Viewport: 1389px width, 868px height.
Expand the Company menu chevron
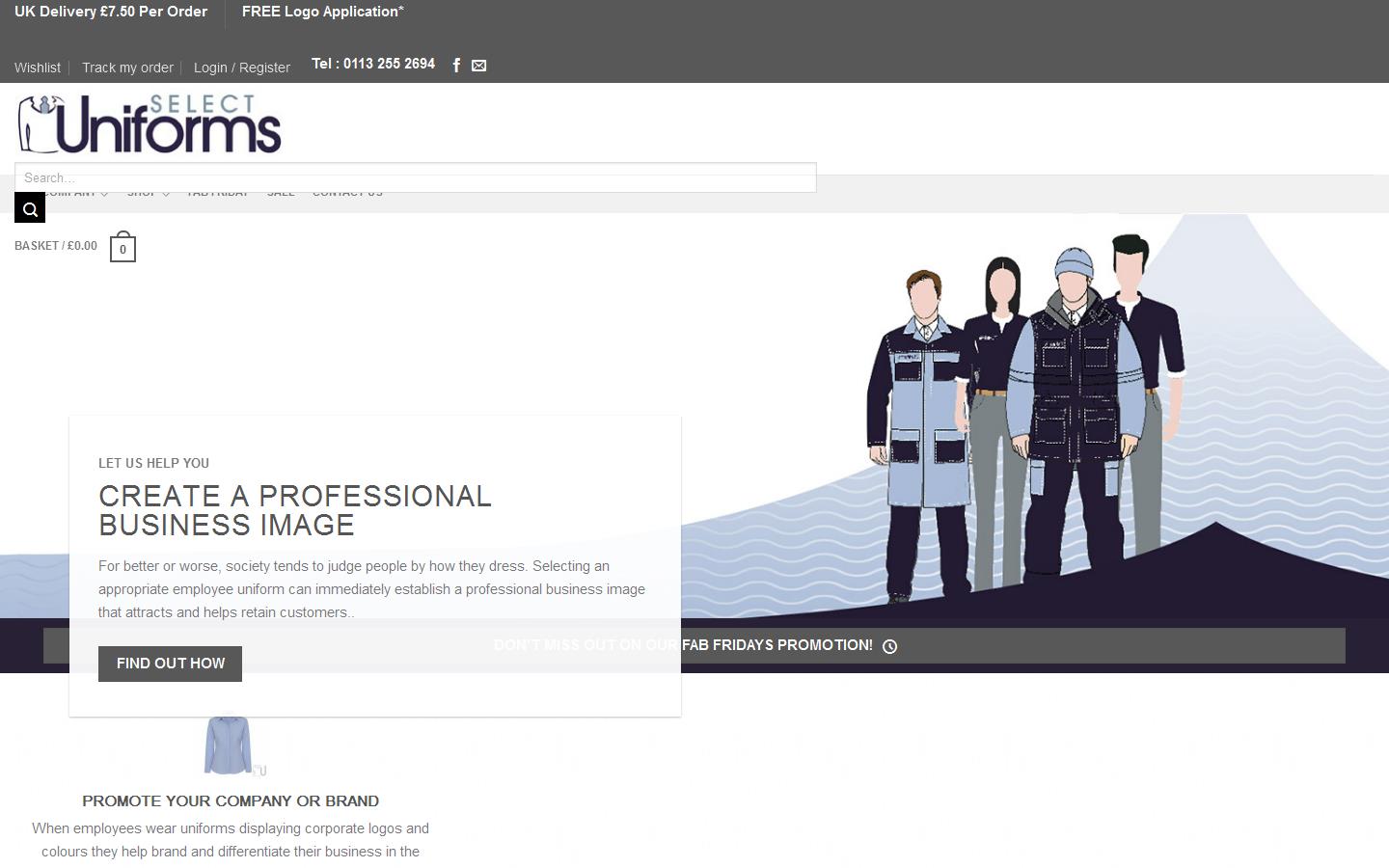pos(104,194)
